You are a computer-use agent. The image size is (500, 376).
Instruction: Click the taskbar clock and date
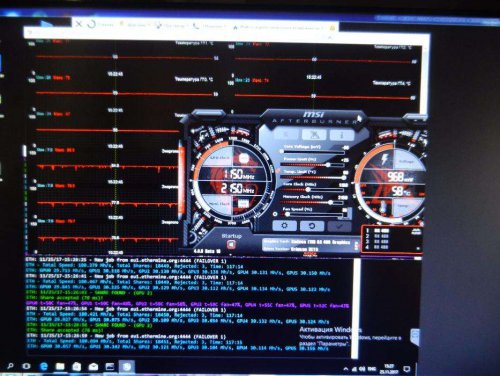pyautogui.click(x=389, y=369)
